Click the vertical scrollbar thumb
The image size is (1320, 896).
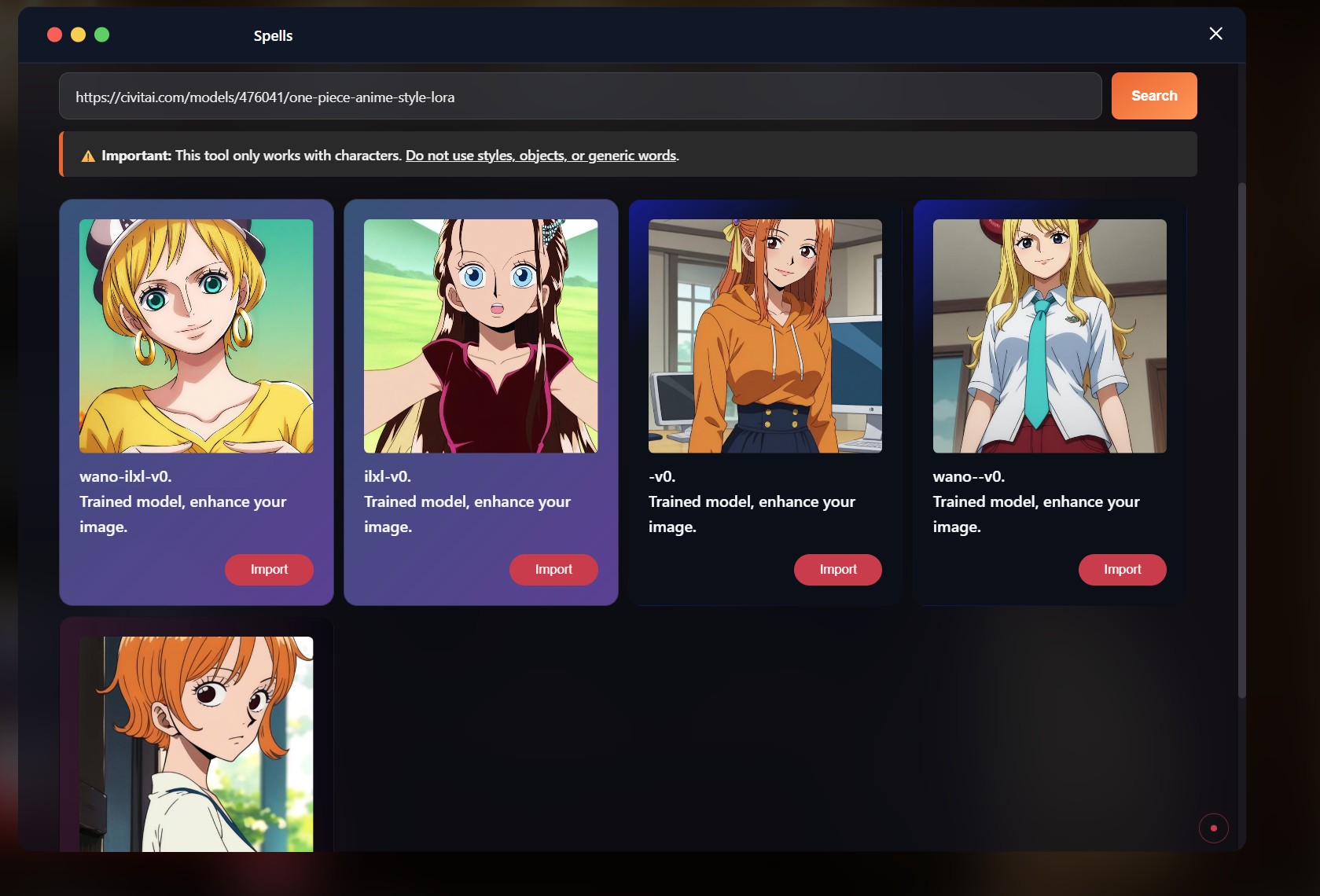[x=1241, y=440]
